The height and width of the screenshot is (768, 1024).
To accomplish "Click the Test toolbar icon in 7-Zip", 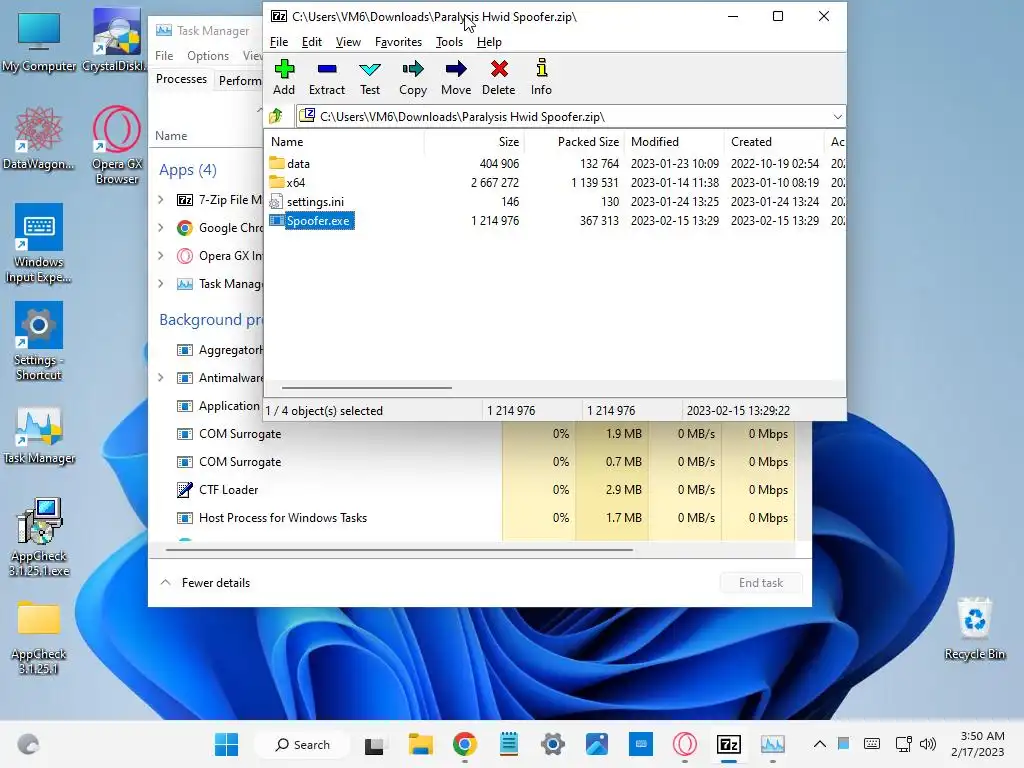I will coord(370,77).
